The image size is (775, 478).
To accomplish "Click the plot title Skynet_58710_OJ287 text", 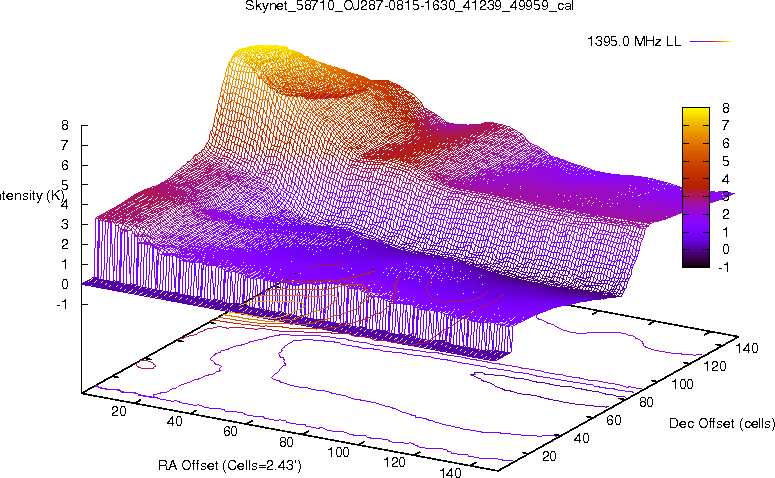I will (x=409, y=6).
